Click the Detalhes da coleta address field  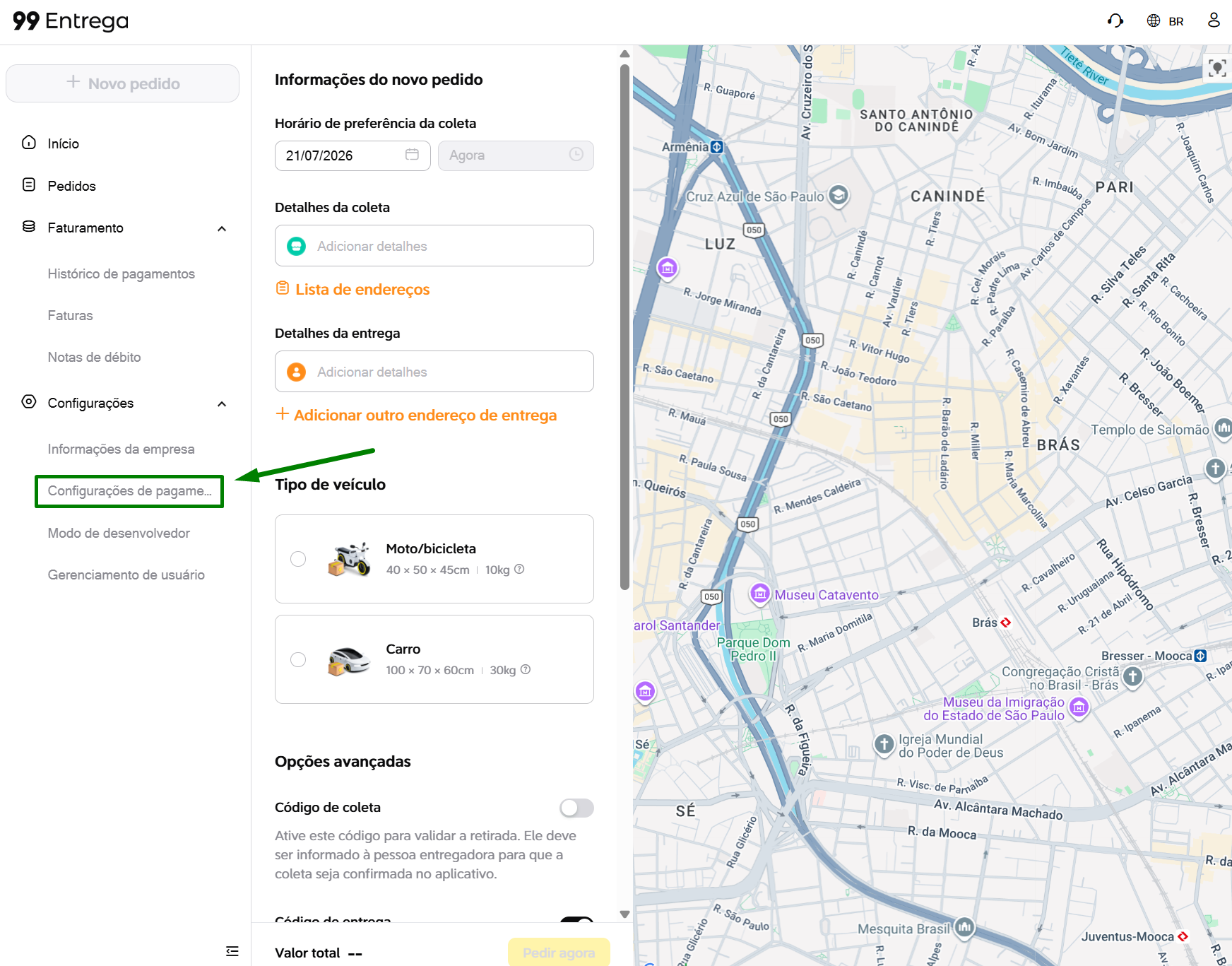tap(434, 246)
